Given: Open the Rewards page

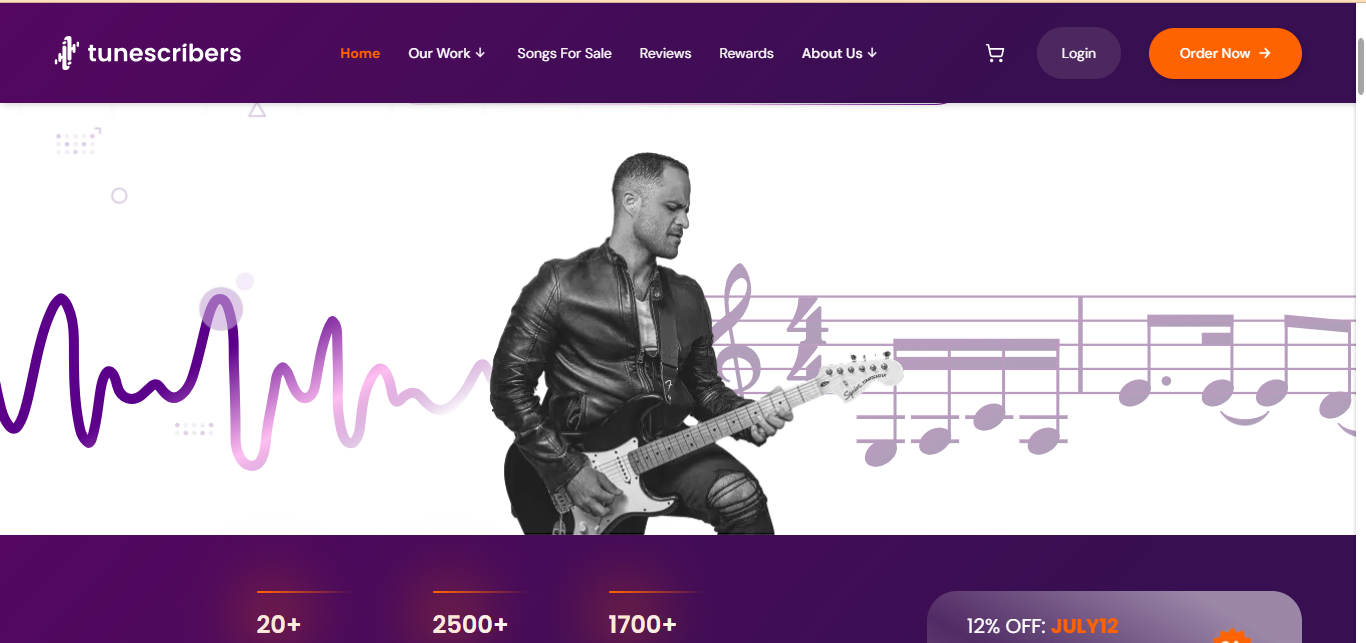Looking at the screenshot, I should point(746,53).
